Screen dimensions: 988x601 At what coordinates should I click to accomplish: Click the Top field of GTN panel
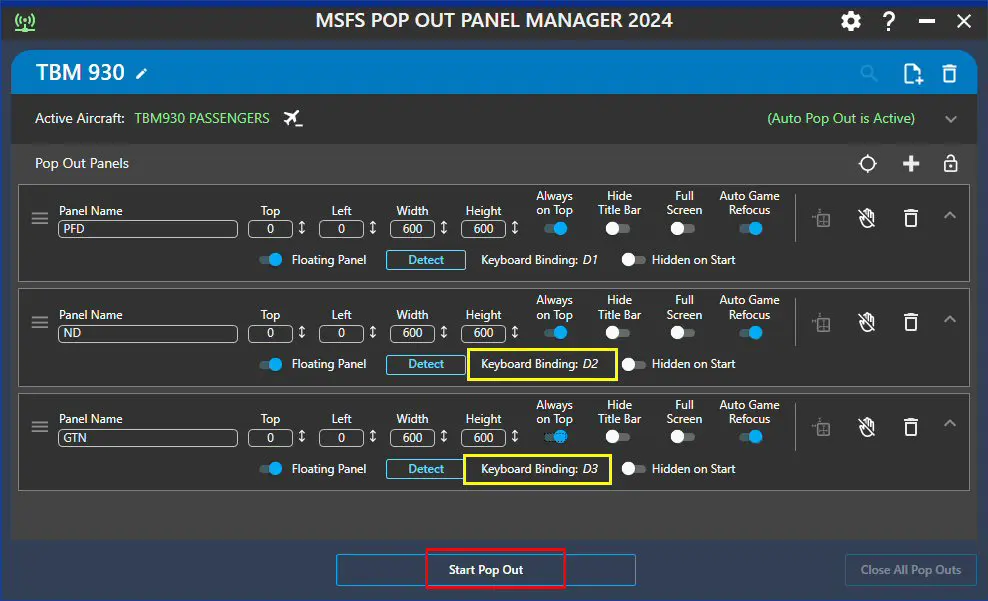click(270, 438)
